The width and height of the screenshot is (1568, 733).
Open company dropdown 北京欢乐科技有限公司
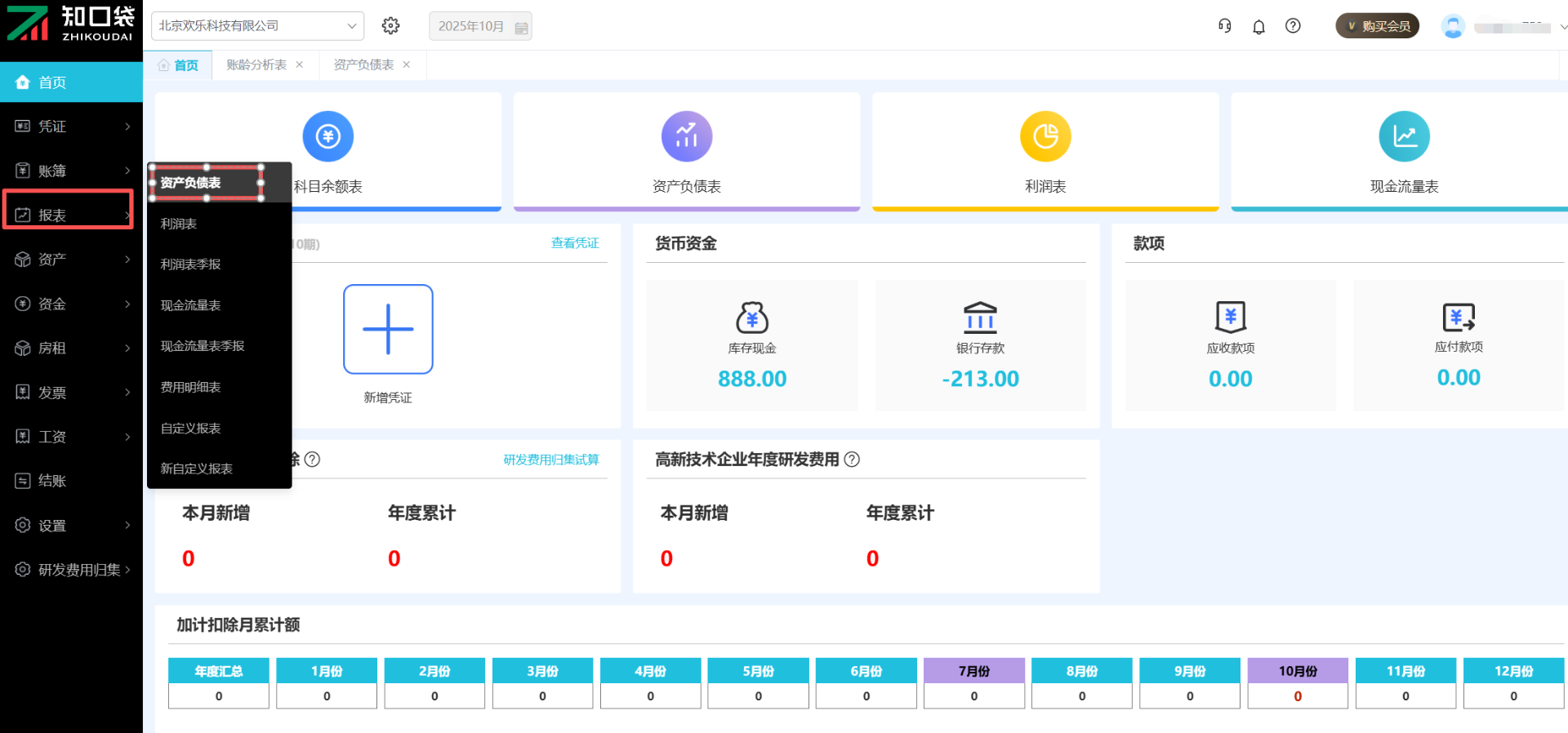click(x=257, y=26)
